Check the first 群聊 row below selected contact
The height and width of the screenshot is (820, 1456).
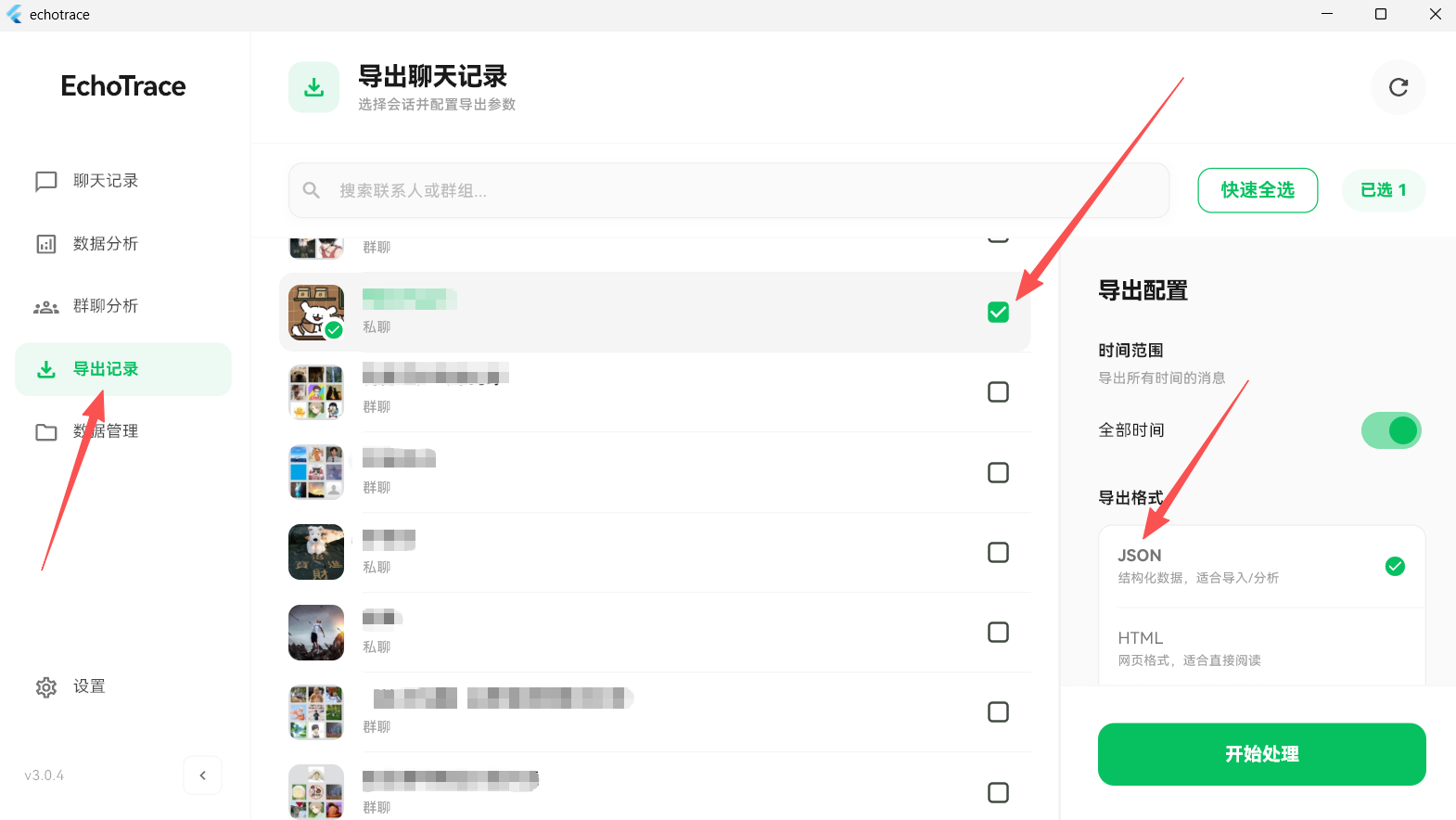[x=998, y=392]
